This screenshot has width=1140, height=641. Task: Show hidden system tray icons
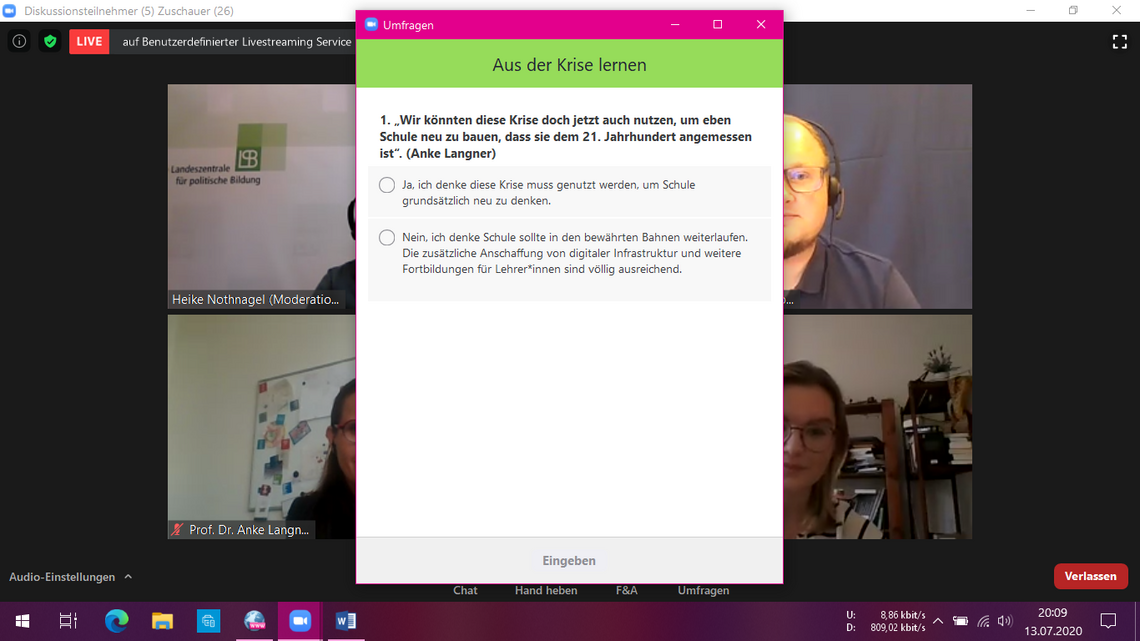click(x=938, y=621)
